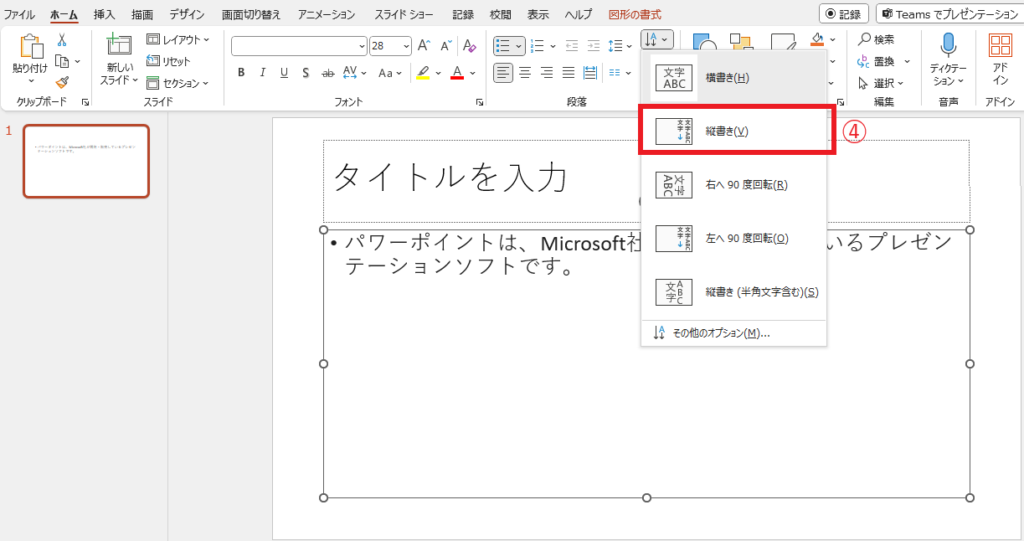
Task: Select Rotate right 90 degrees (右へ 90 度回転)
Action: point(734,185)
